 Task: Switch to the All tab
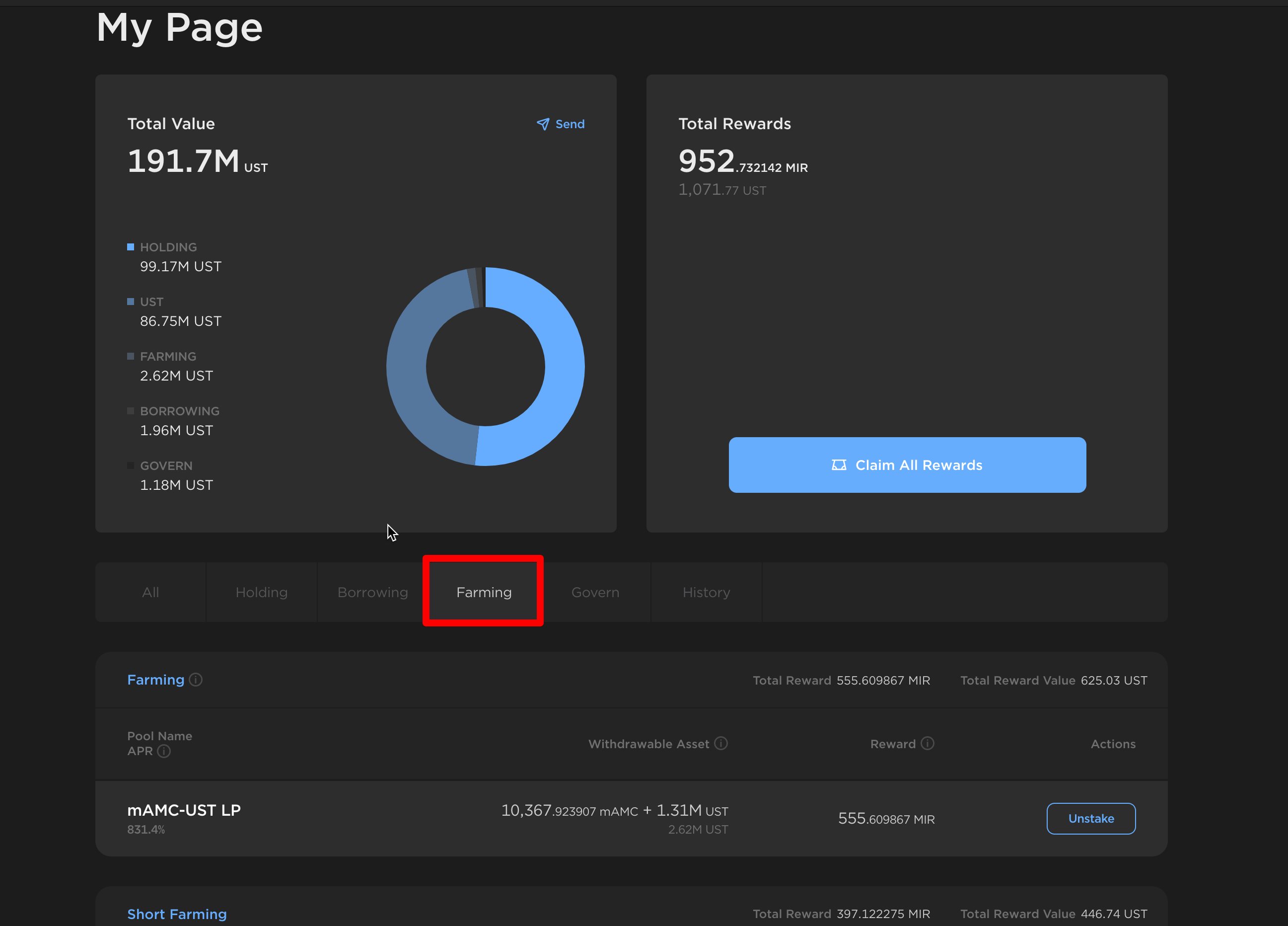pyautogui.click(x=150, y=592)
